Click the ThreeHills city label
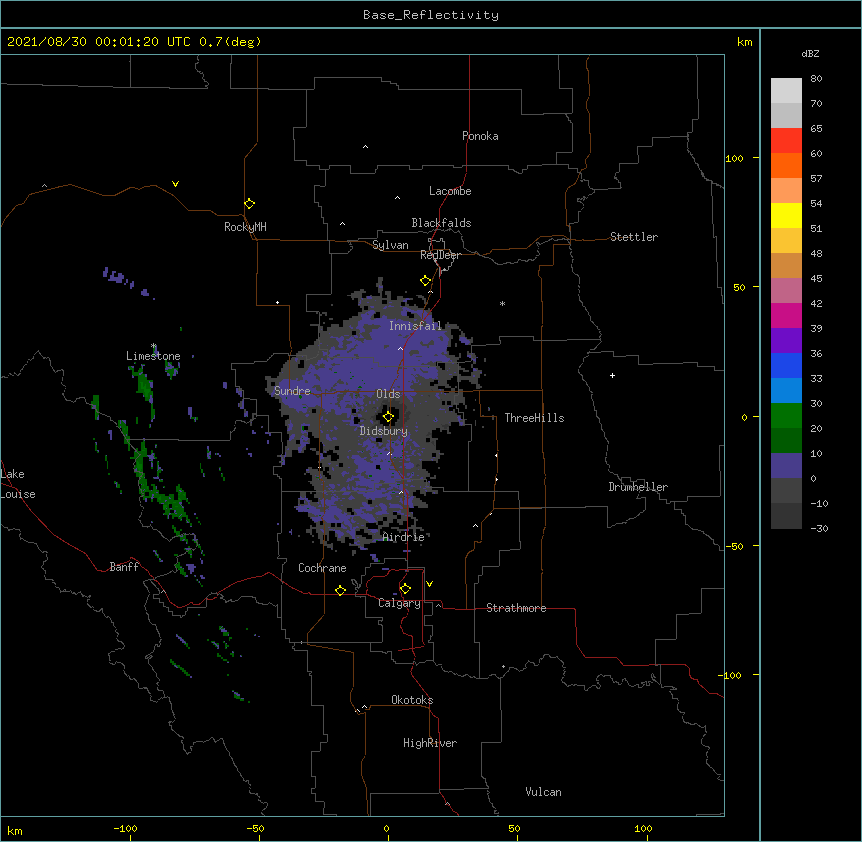The image size is (862, 842). click(534, 418)
